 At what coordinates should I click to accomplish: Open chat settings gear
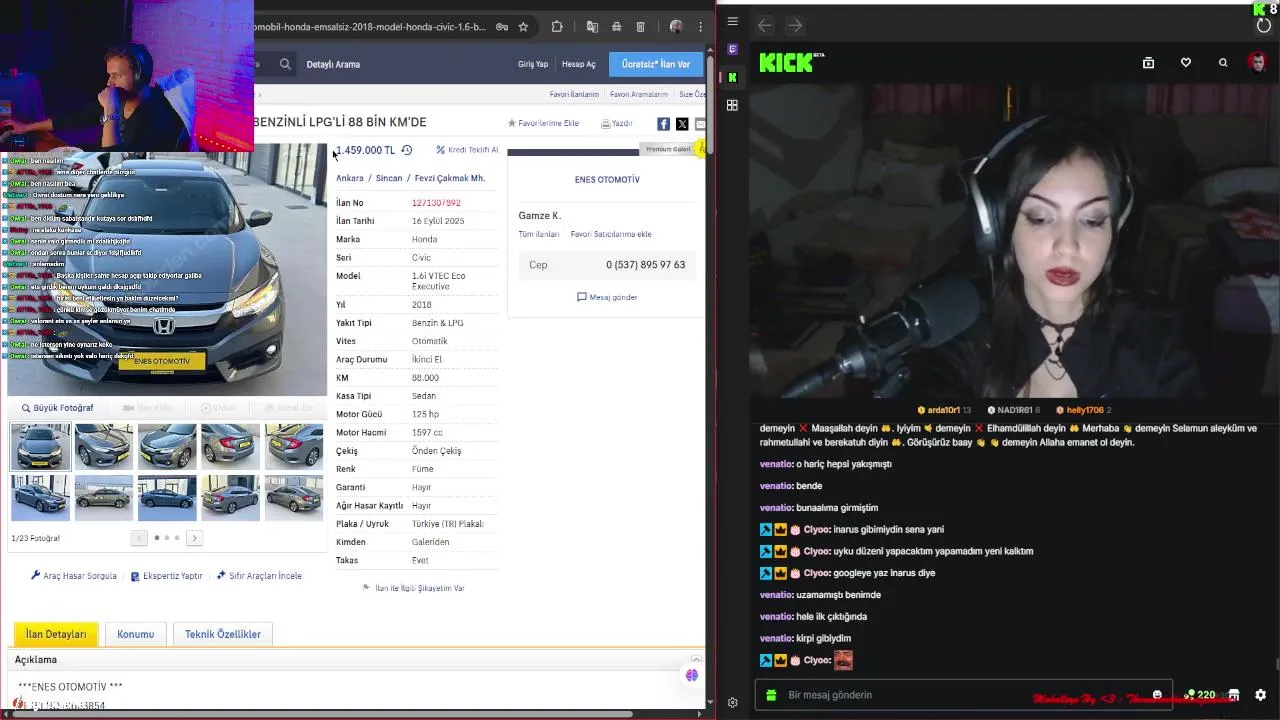point(1260,695)
